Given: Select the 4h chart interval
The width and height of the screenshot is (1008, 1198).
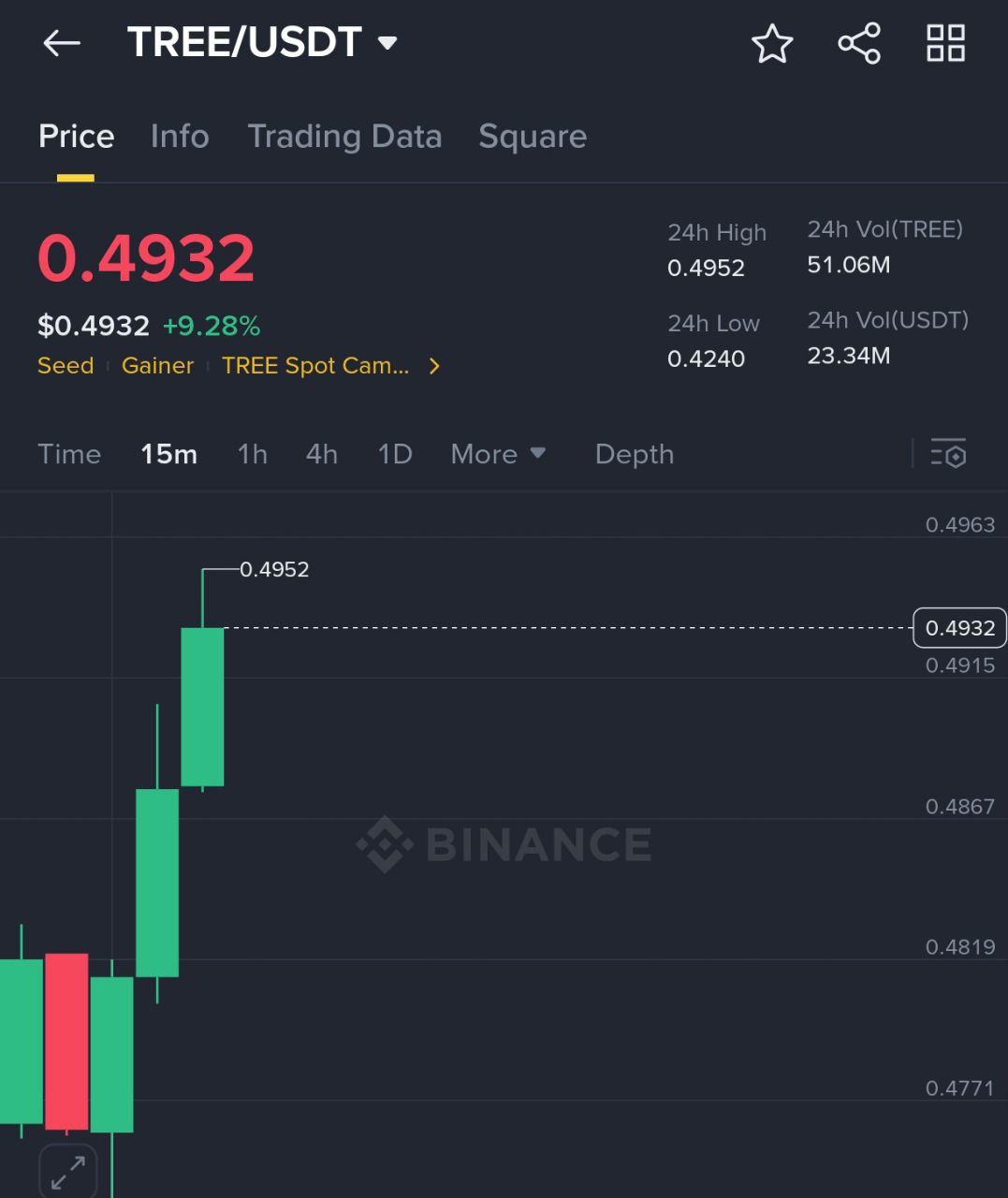Looking at the screenshot, I should 322,454.
